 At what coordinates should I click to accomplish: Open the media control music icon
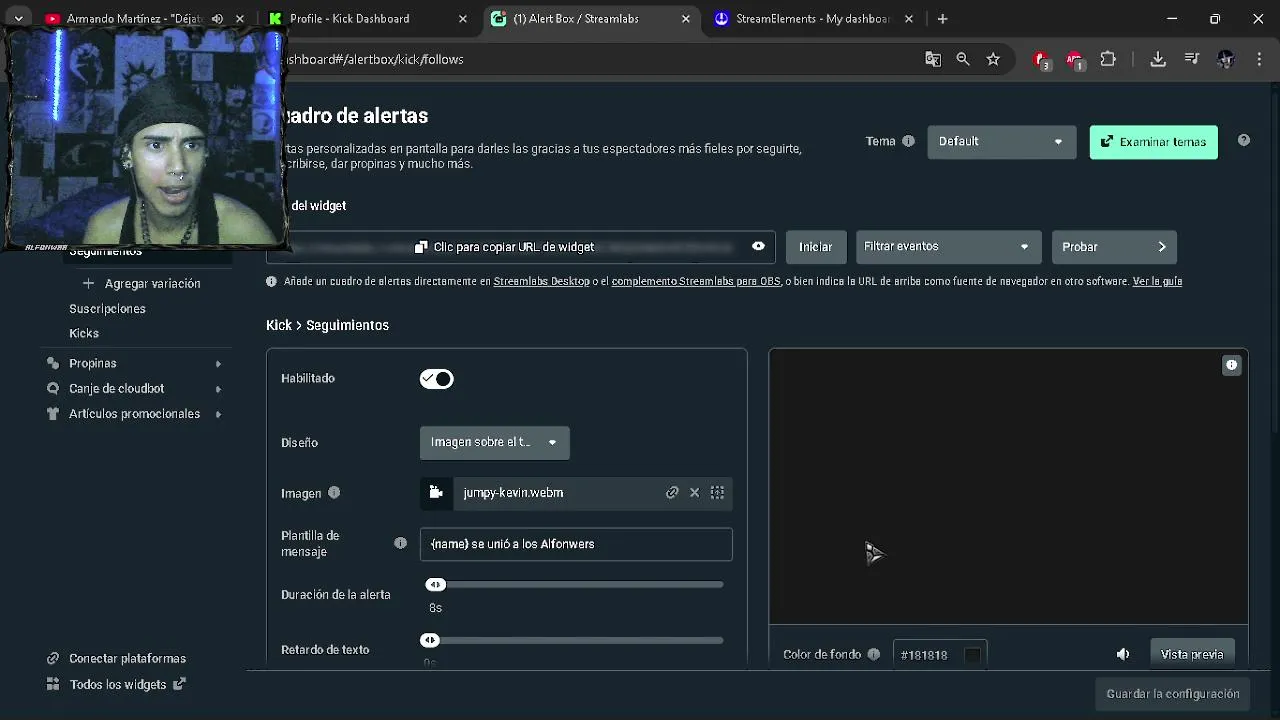click(1192, 59)
